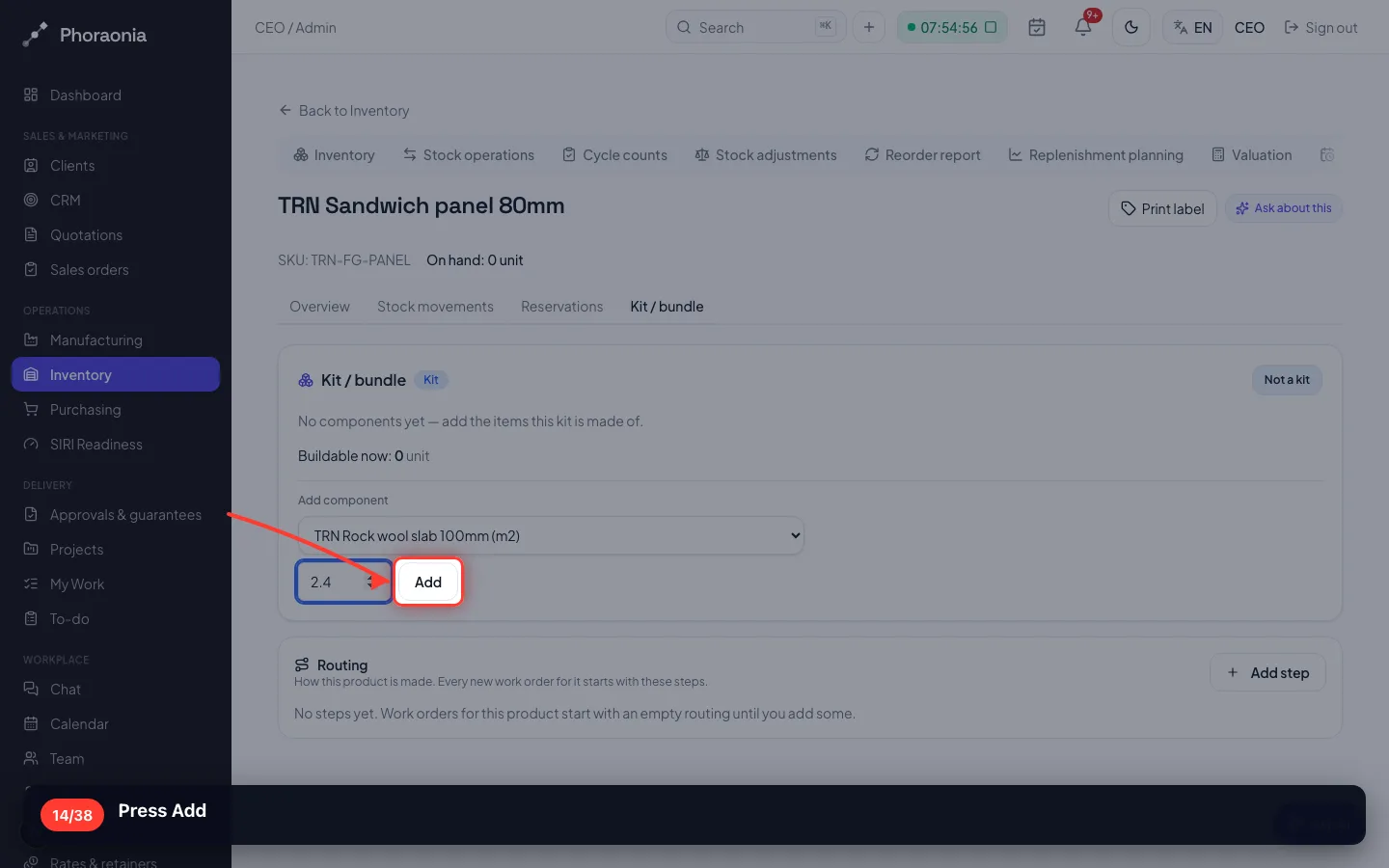Open Purchasing in the sidebar

(x=116, y=410)
